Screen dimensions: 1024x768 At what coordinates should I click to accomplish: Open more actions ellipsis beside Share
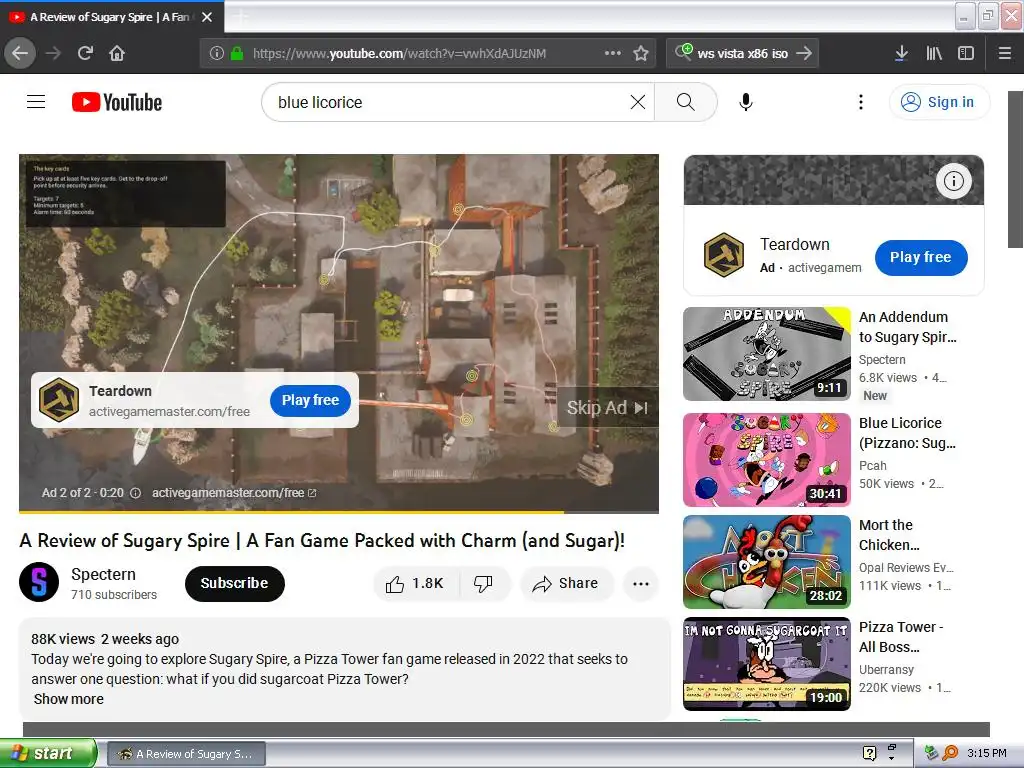641,583
